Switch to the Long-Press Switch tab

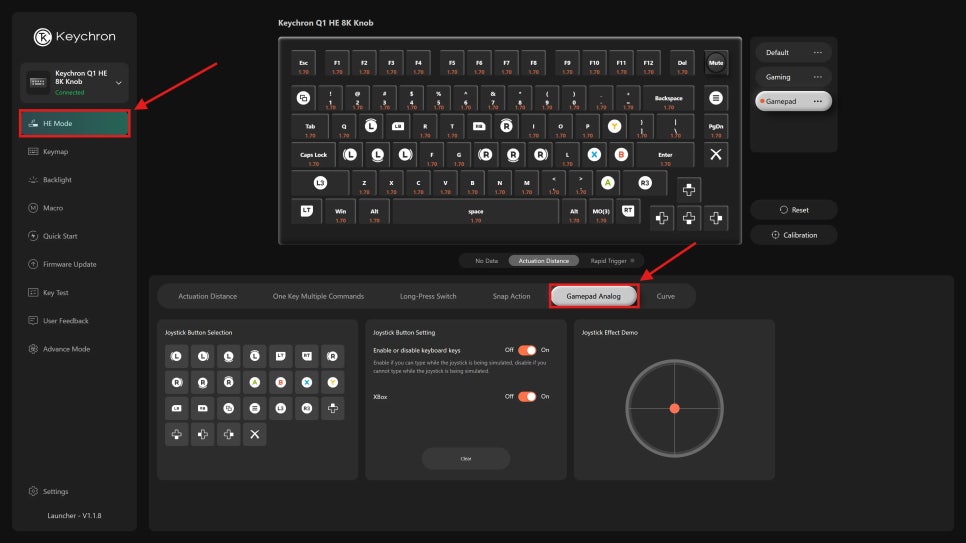point(428,296)
